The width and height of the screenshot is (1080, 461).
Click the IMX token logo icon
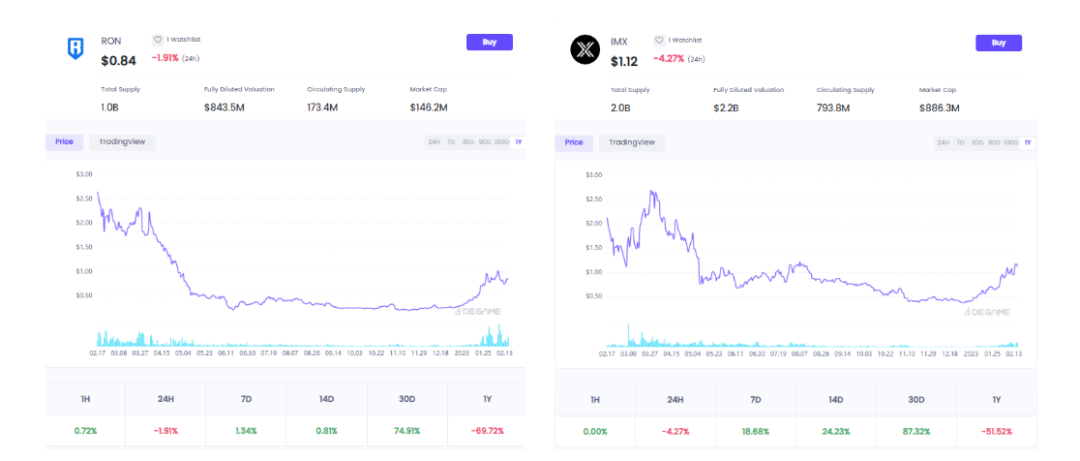(x=584, y=49)
